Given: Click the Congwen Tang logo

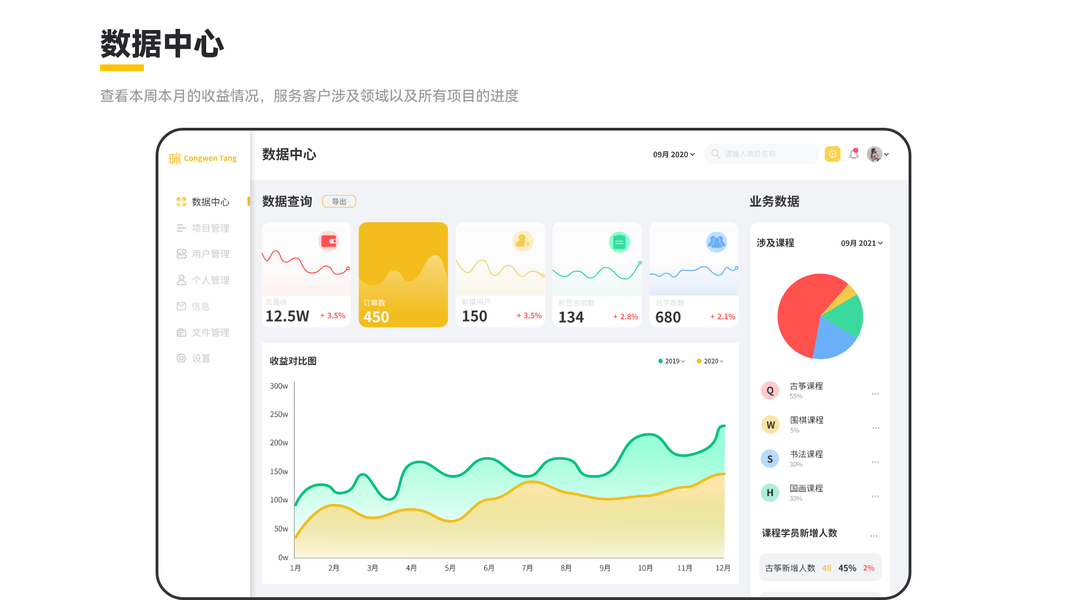Looking at the screenshot, I should pos(203,159).
